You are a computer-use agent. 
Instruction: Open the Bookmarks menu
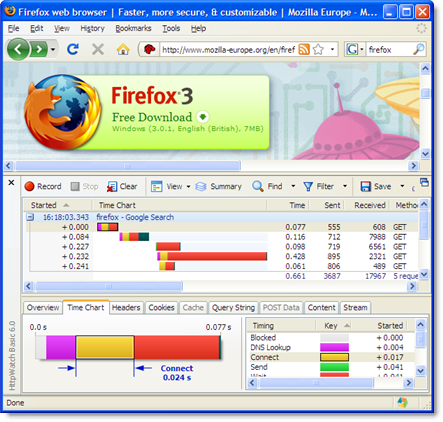click(x=133, y=28)
